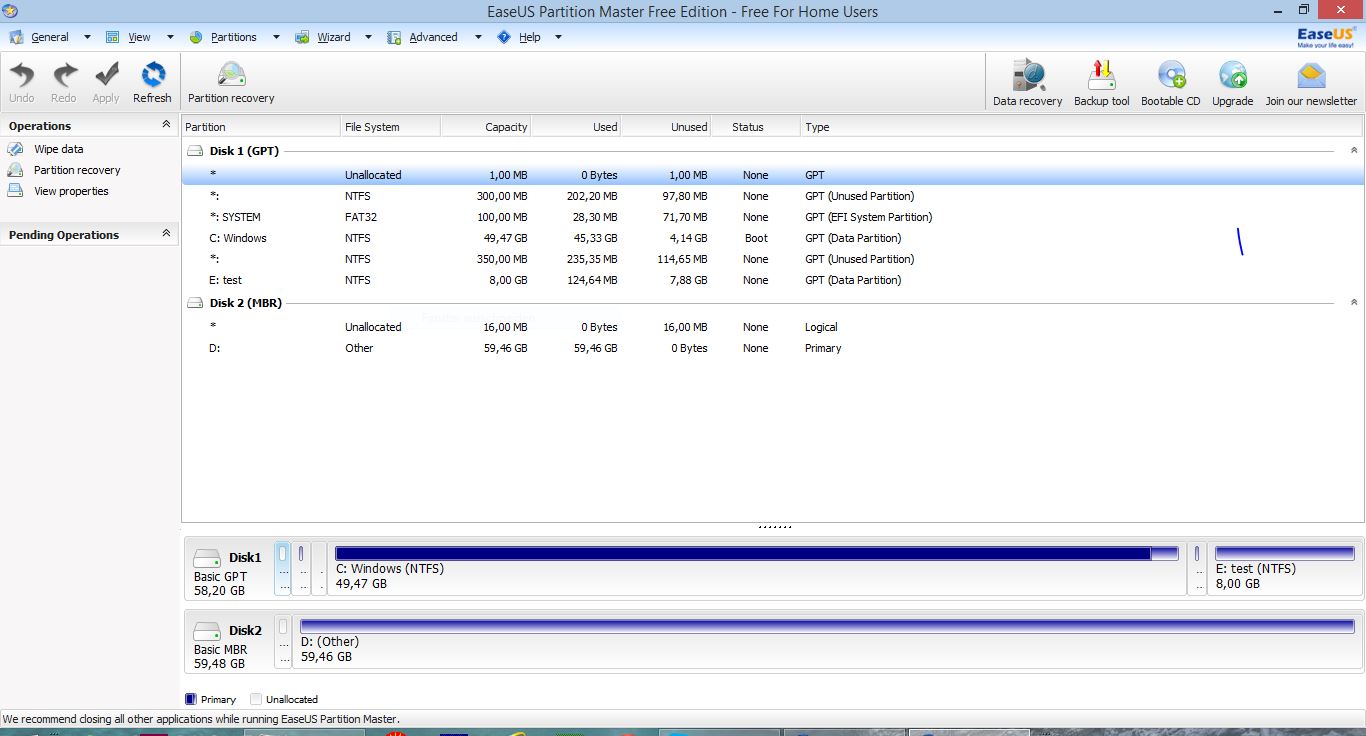This screenshot has height=736, width=1366.
Task: Select the 350,00 MB NTFS partition row
Action: click(773, 259)
